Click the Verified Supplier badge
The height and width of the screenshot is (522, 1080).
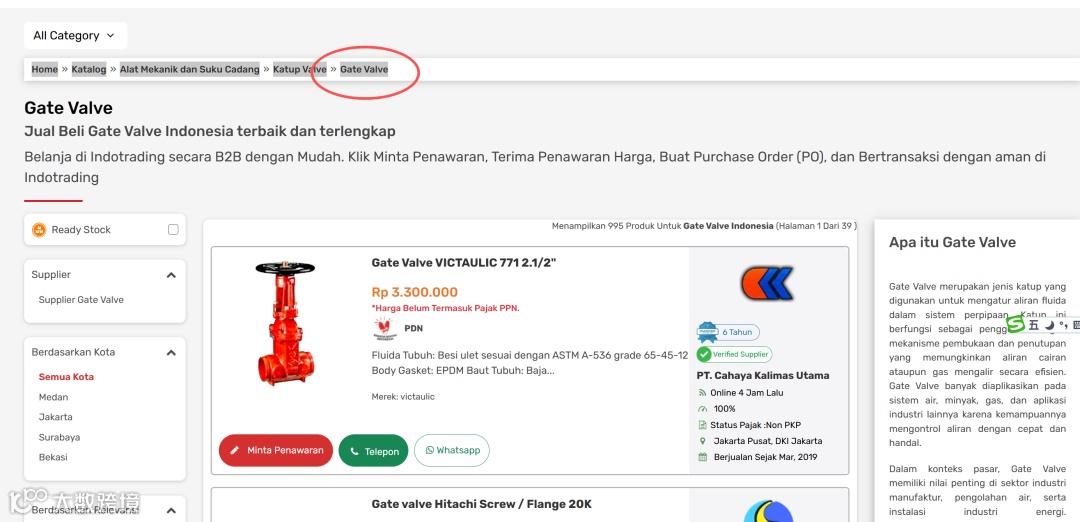tap(734, 354)
